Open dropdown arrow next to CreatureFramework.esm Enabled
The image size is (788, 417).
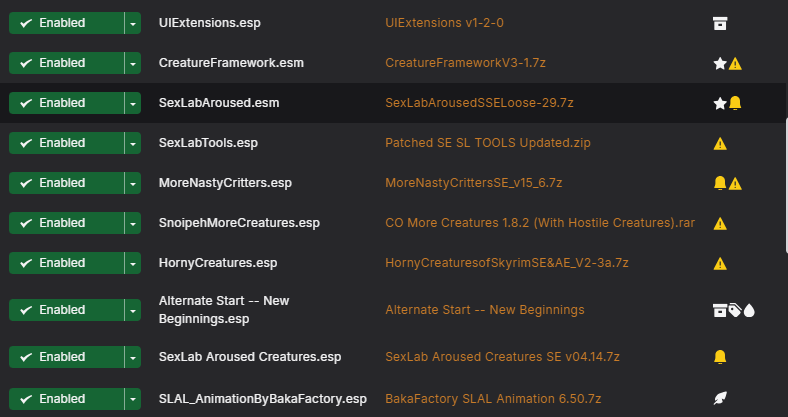[133, 63]
